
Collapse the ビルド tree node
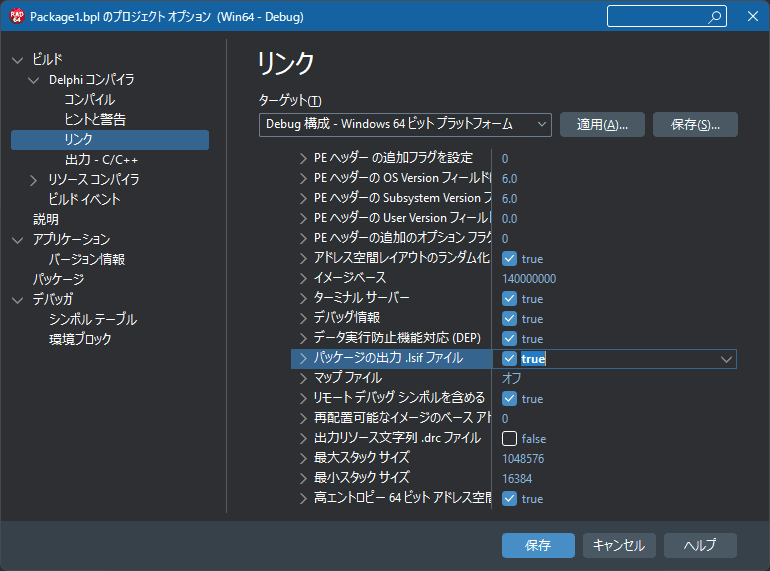(x=18, y=60)
